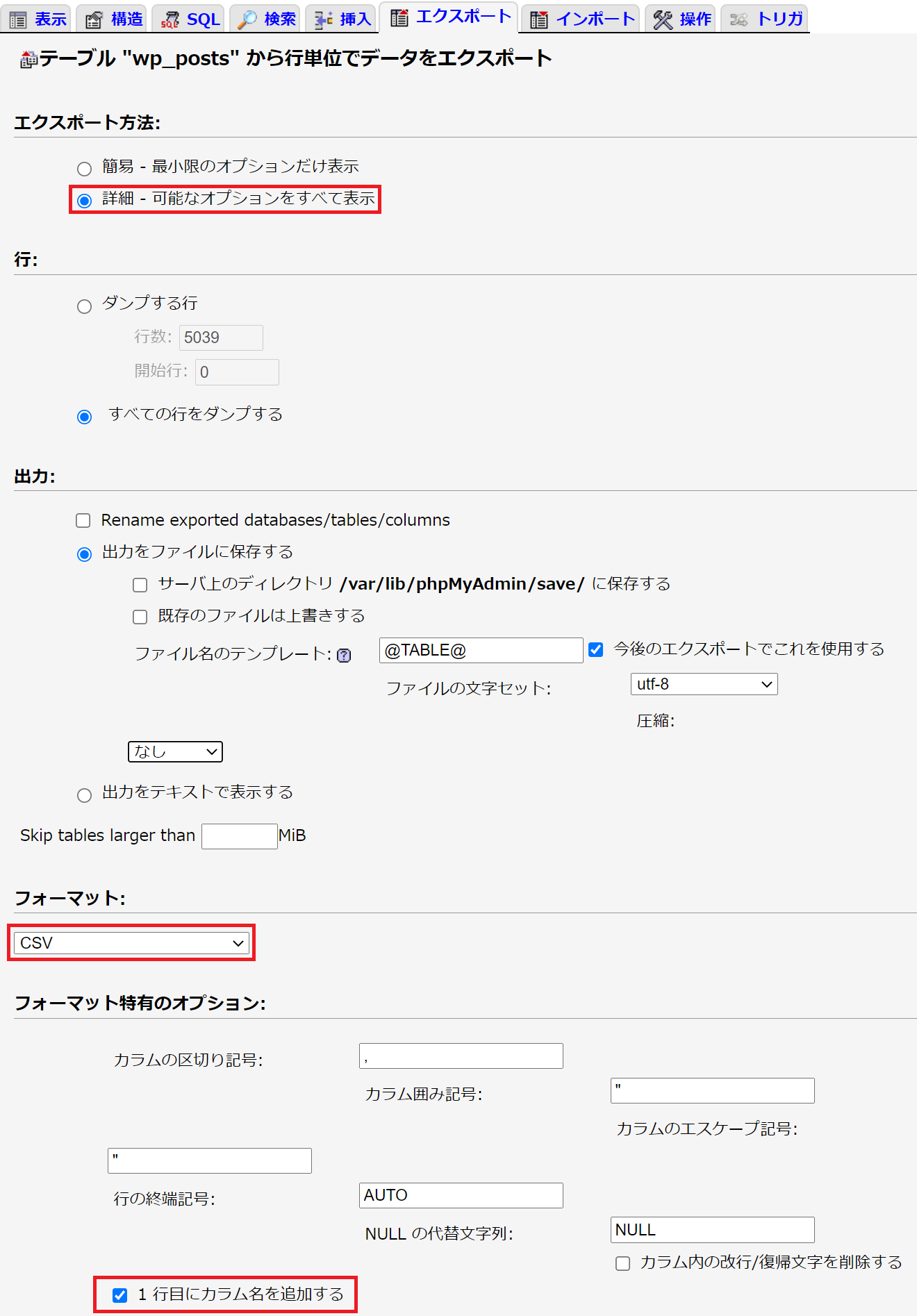Viewport: 917px width, 1316px height.
Task: Open the インポート (Import) tab
Action: pos(581,19)
